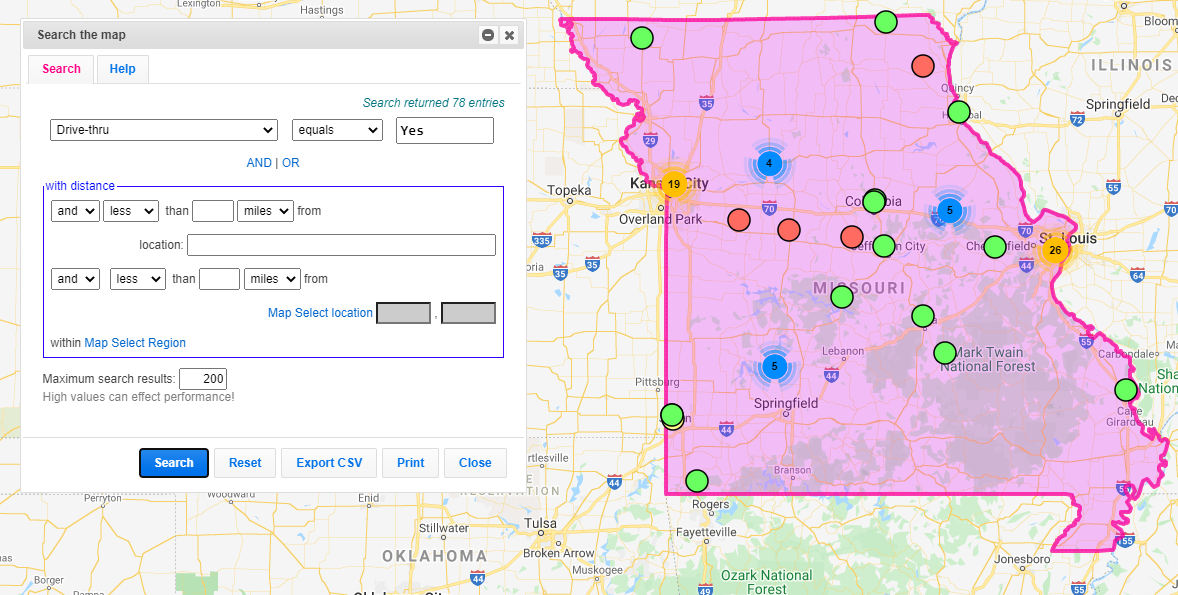This screenshot has height=595, width=1178.
Task: Switch to the Help tab
Action: click(123, 69)
